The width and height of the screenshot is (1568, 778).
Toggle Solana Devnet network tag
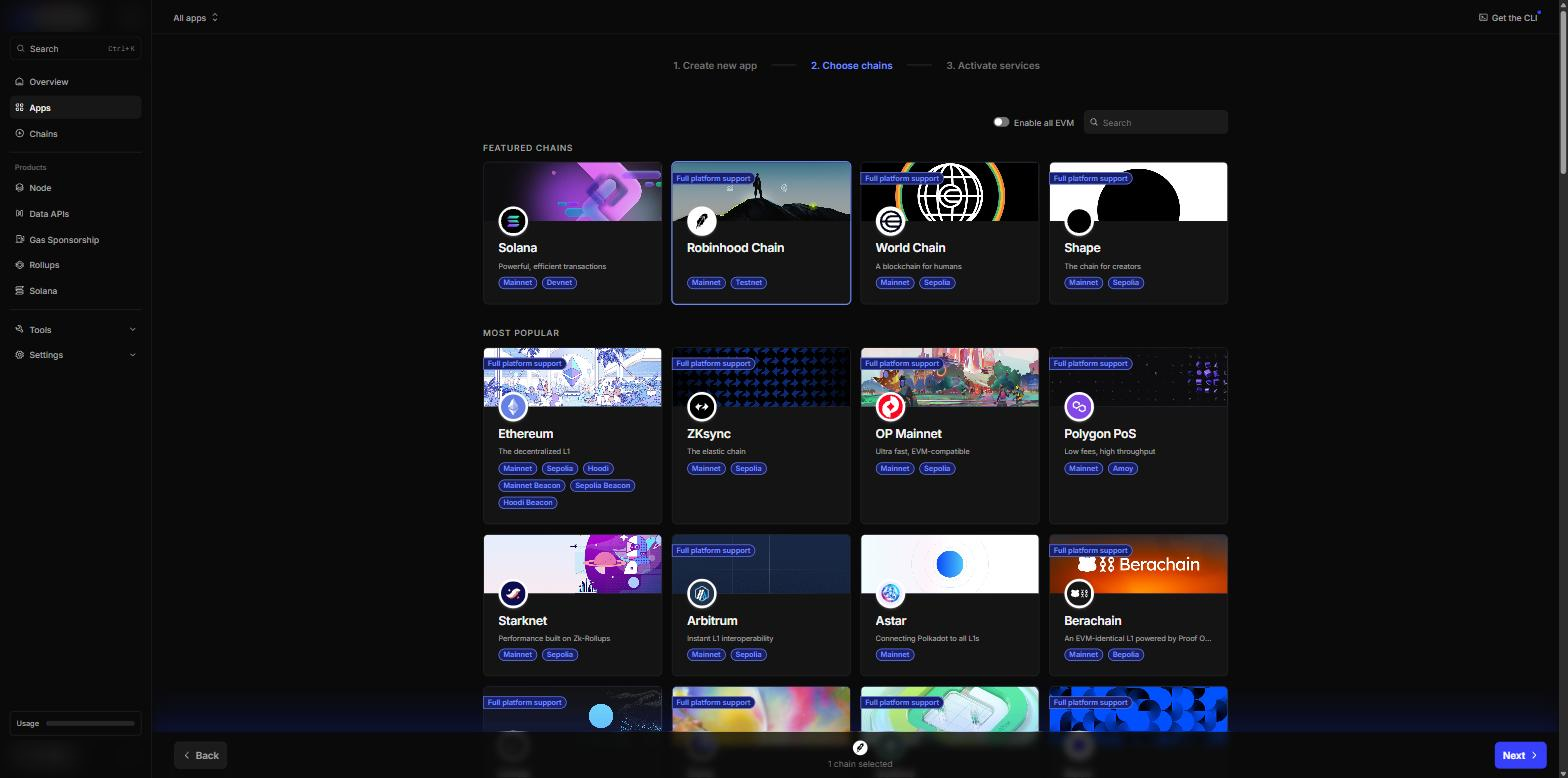(x=560, y=283)
